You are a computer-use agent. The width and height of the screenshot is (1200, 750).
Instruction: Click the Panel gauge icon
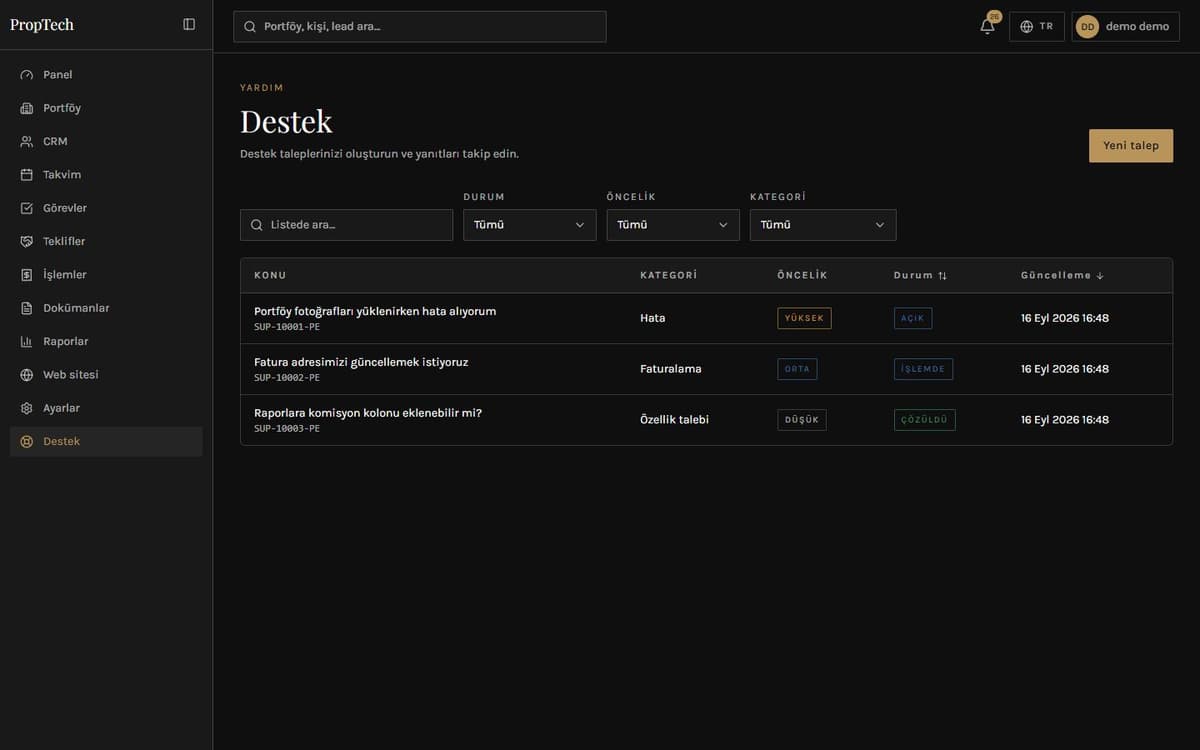point(27,75)
